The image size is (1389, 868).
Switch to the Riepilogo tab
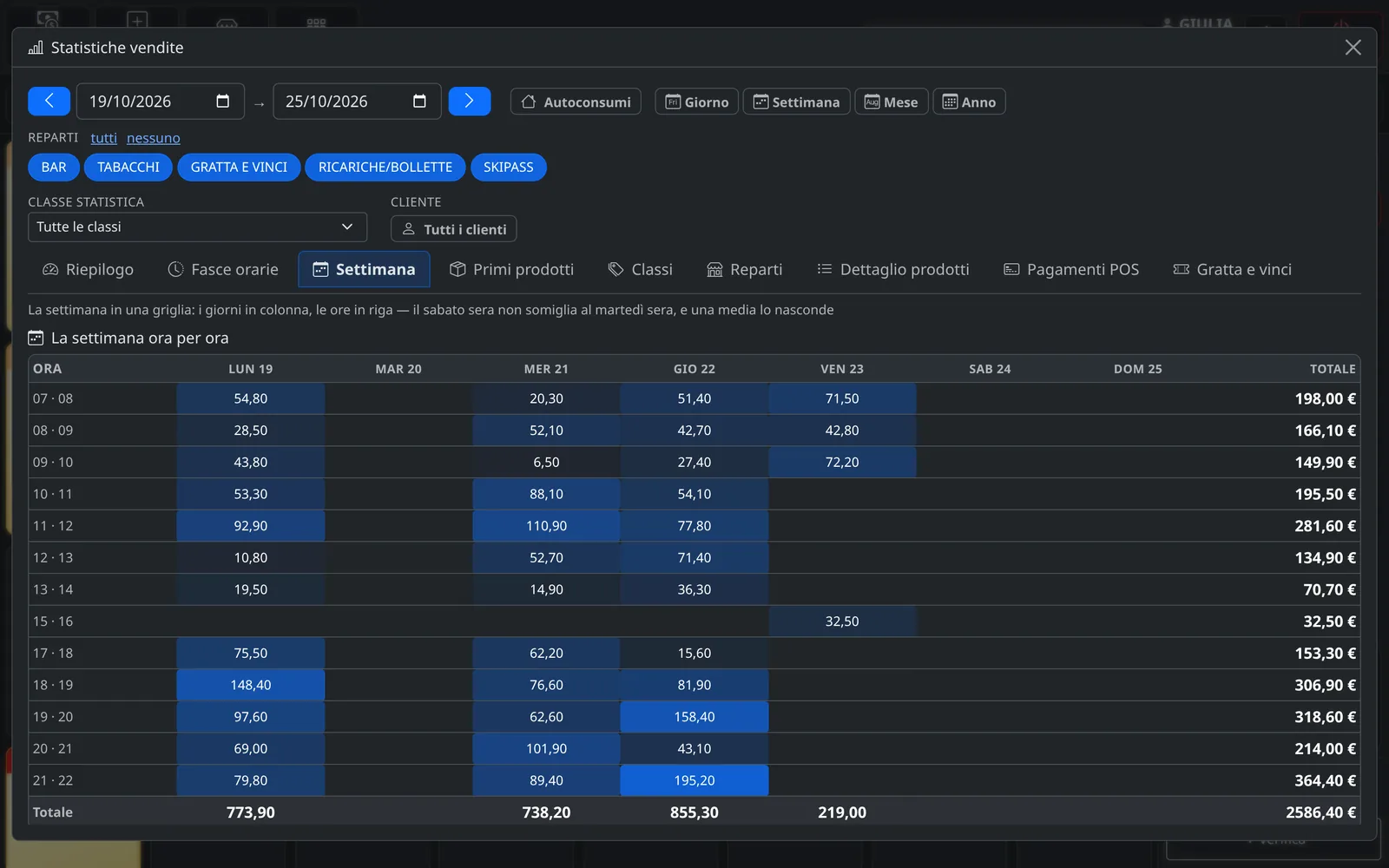coord(88,270)
